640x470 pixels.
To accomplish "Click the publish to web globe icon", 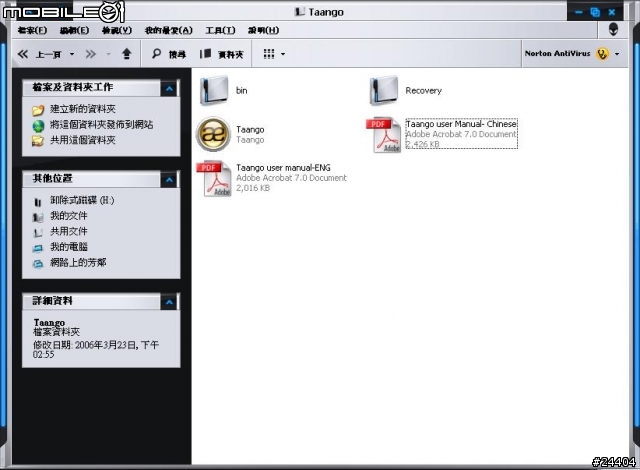I will [38, 126].
